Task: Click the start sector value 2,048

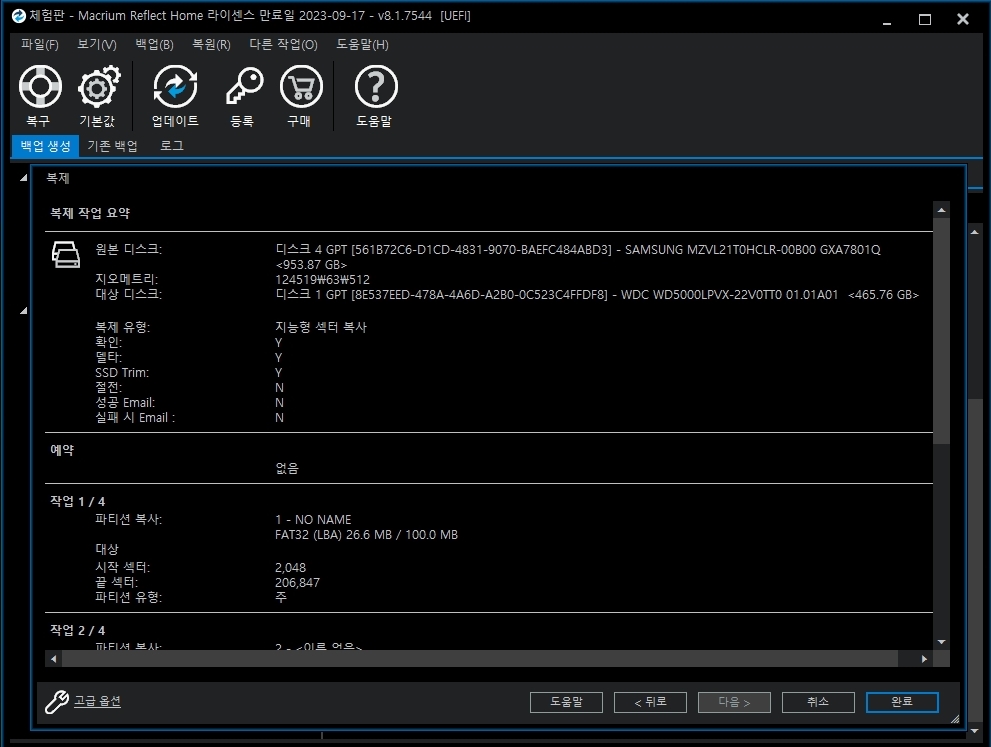Action: (x=290, y=568)
